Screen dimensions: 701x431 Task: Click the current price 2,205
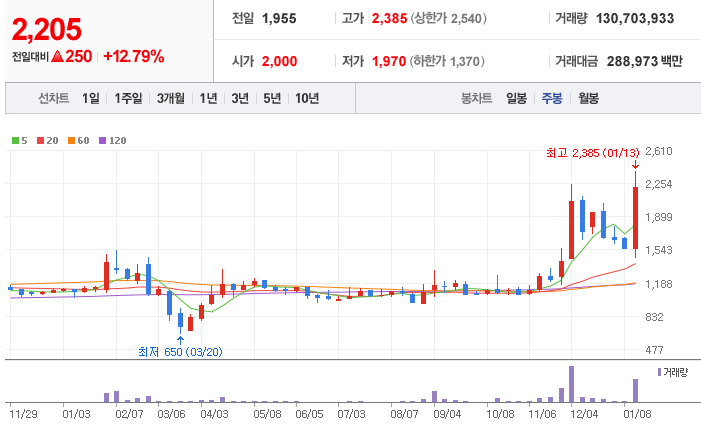coord(46,30)
